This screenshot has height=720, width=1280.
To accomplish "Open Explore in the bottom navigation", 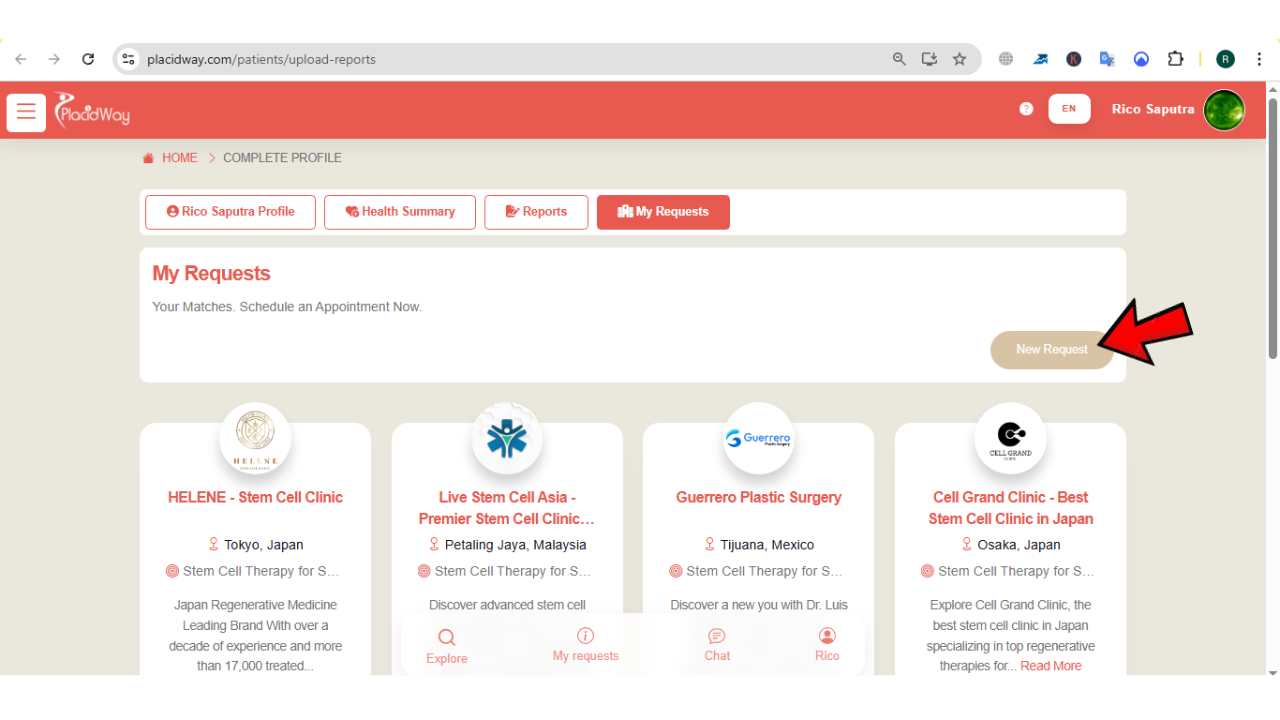I will tap(446, 646).
